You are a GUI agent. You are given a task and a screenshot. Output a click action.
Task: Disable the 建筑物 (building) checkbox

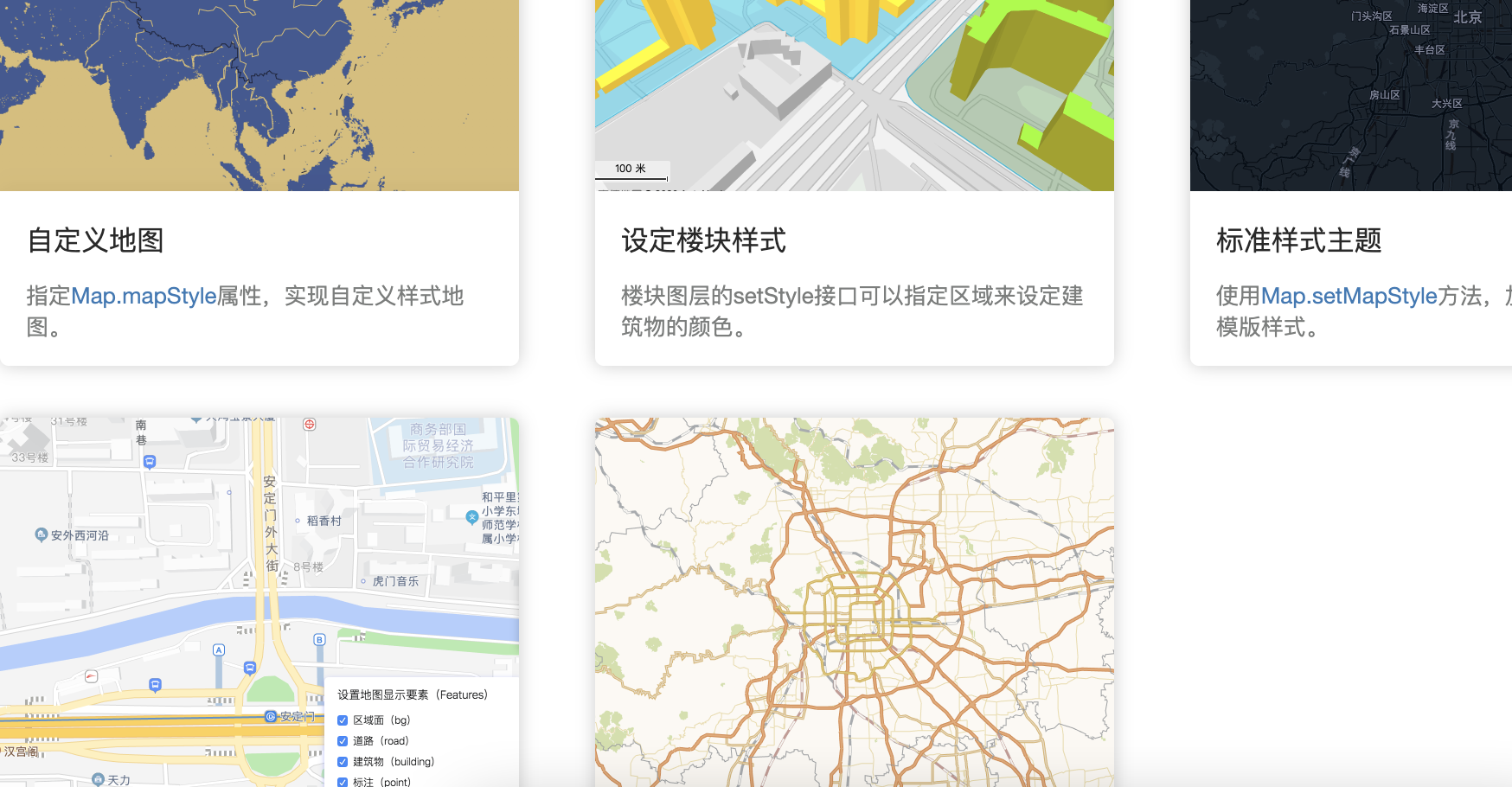343,762
